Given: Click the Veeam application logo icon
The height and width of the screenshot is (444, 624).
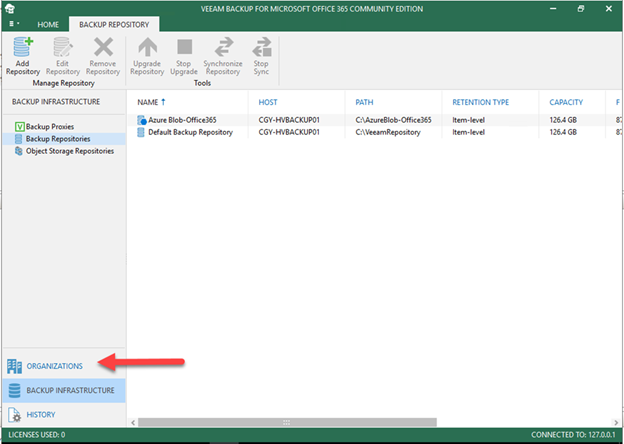Looking at the screenshot, I should pyautogui.click(x=11, y=8).
